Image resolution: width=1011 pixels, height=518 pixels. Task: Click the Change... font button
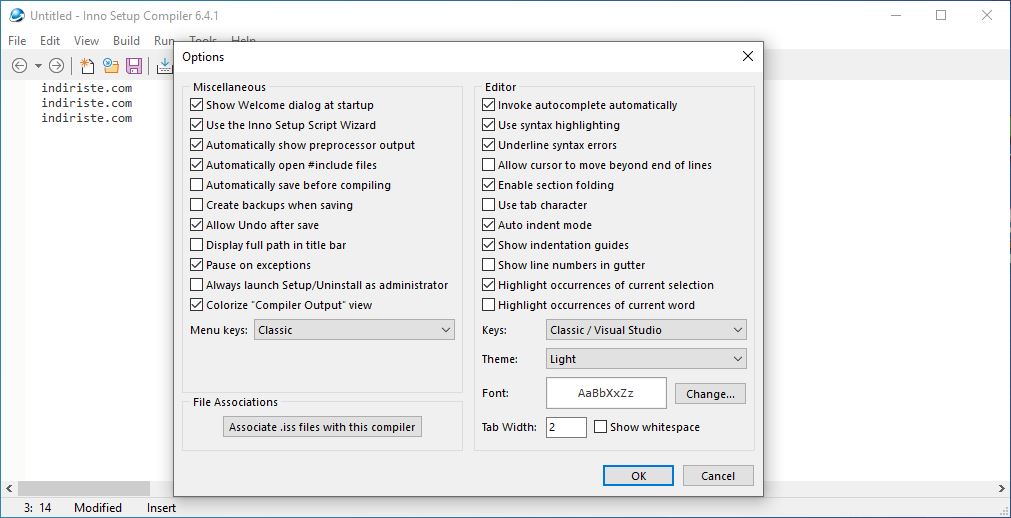tap(710, 393)
